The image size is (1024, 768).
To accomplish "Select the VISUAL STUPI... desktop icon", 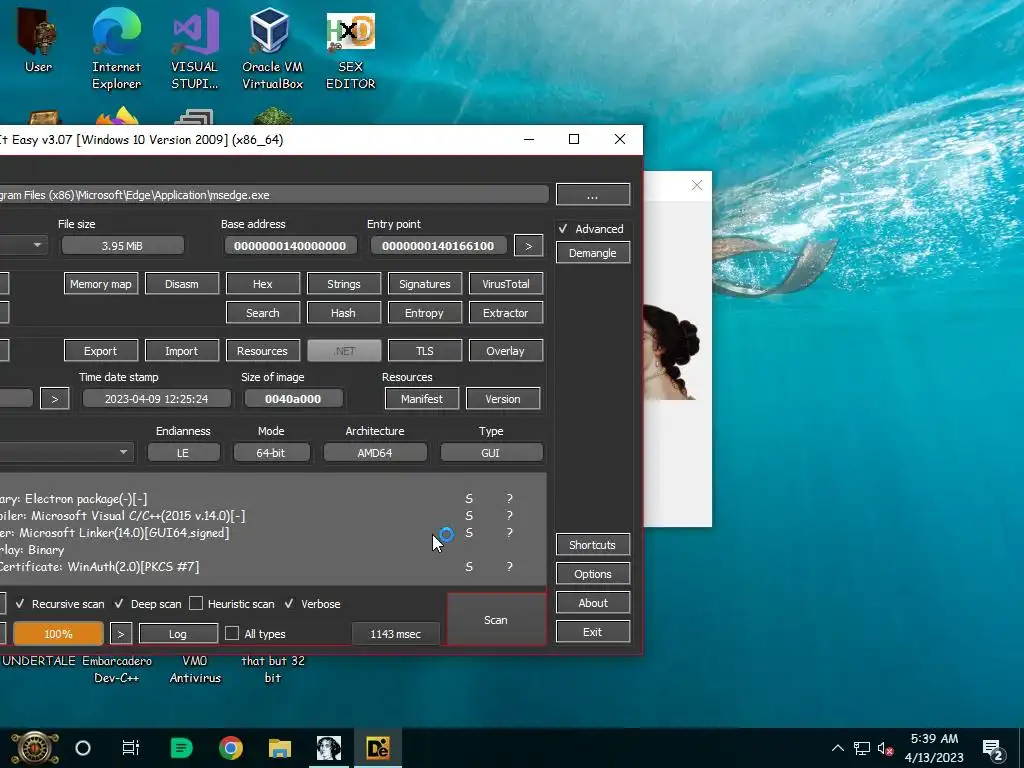I will tap(195, 49).
